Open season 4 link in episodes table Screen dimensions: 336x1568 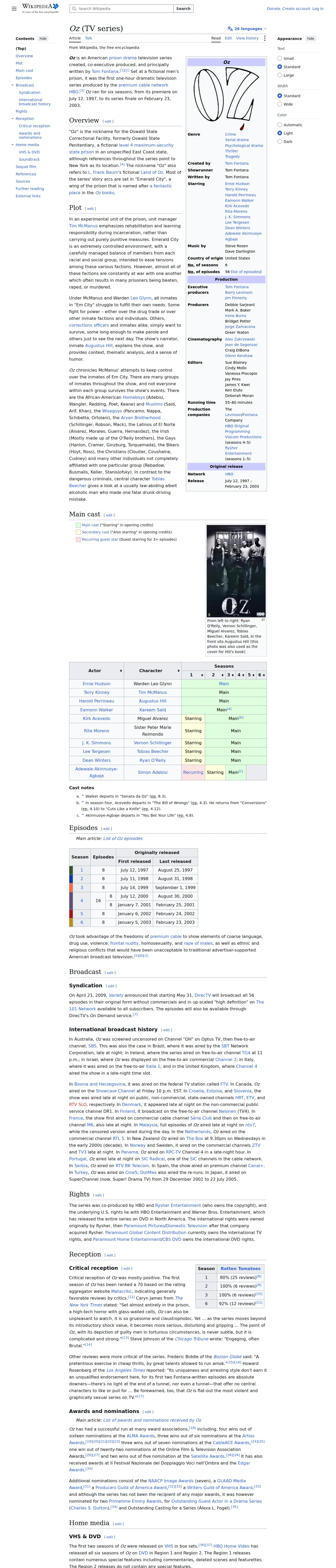[82, 900]
